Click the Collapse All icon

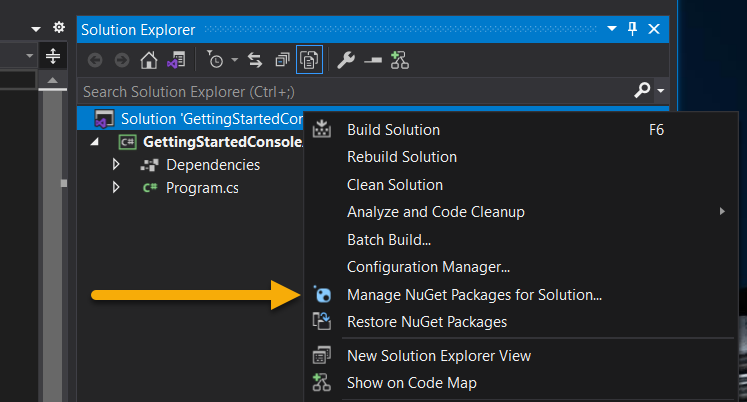(x=282, y=61)
